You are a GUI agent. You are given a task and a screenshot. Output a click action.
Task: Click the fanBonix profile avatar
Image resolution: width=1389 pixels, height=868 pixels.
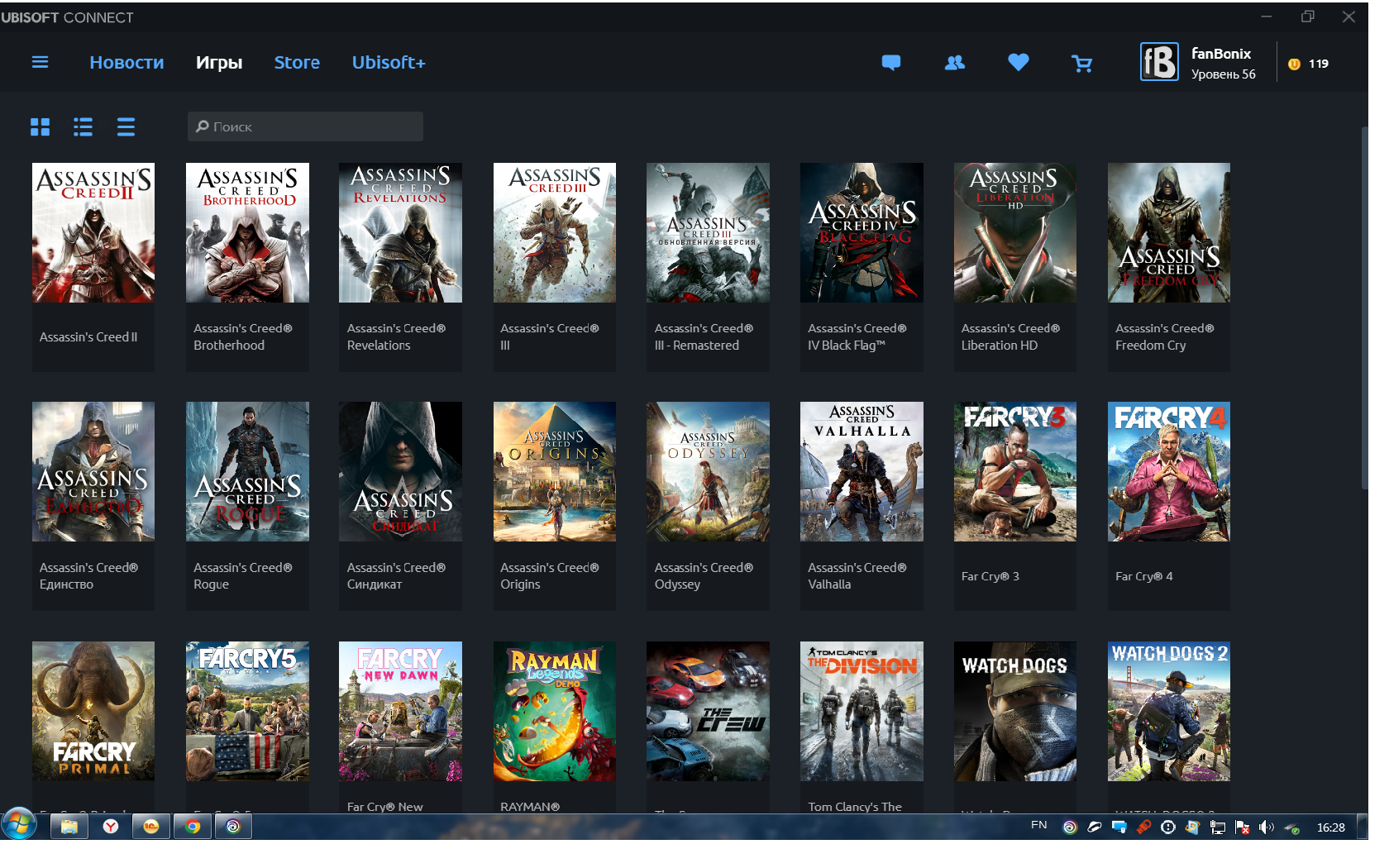(1159, 62)
